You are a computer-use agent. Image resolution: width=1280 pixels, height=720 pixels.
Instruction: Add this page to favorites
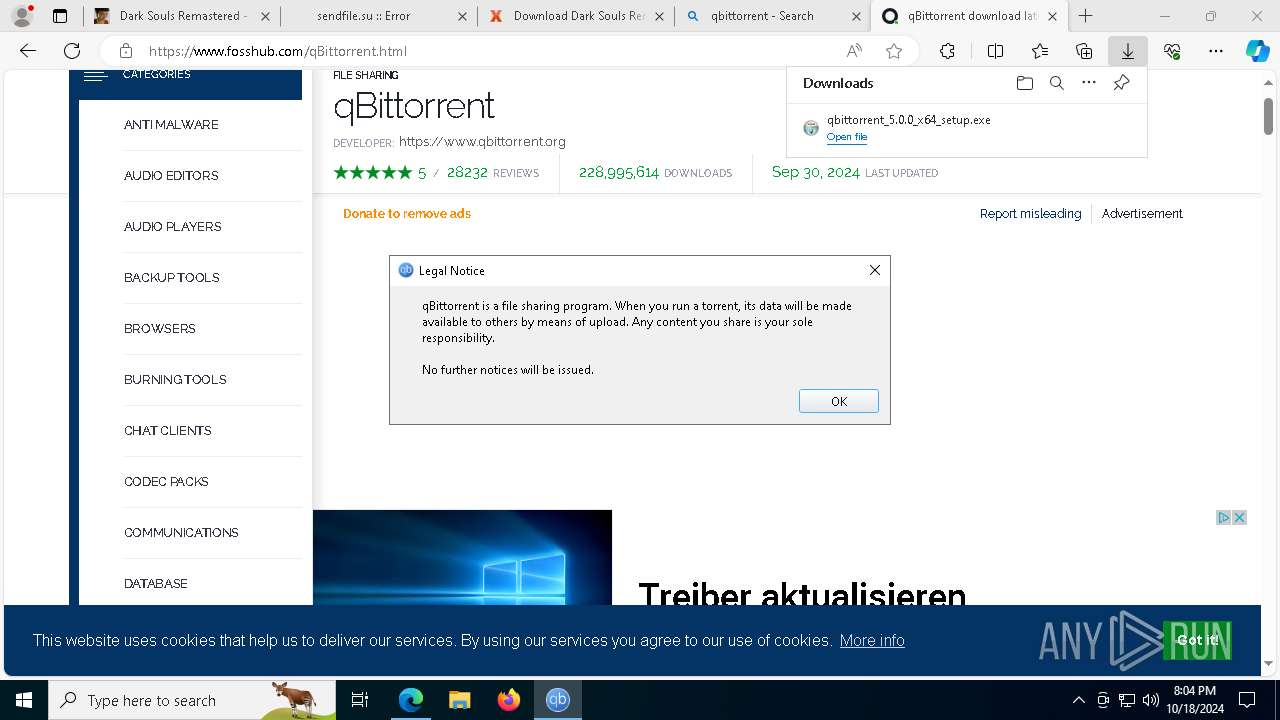tap(894, 51)
